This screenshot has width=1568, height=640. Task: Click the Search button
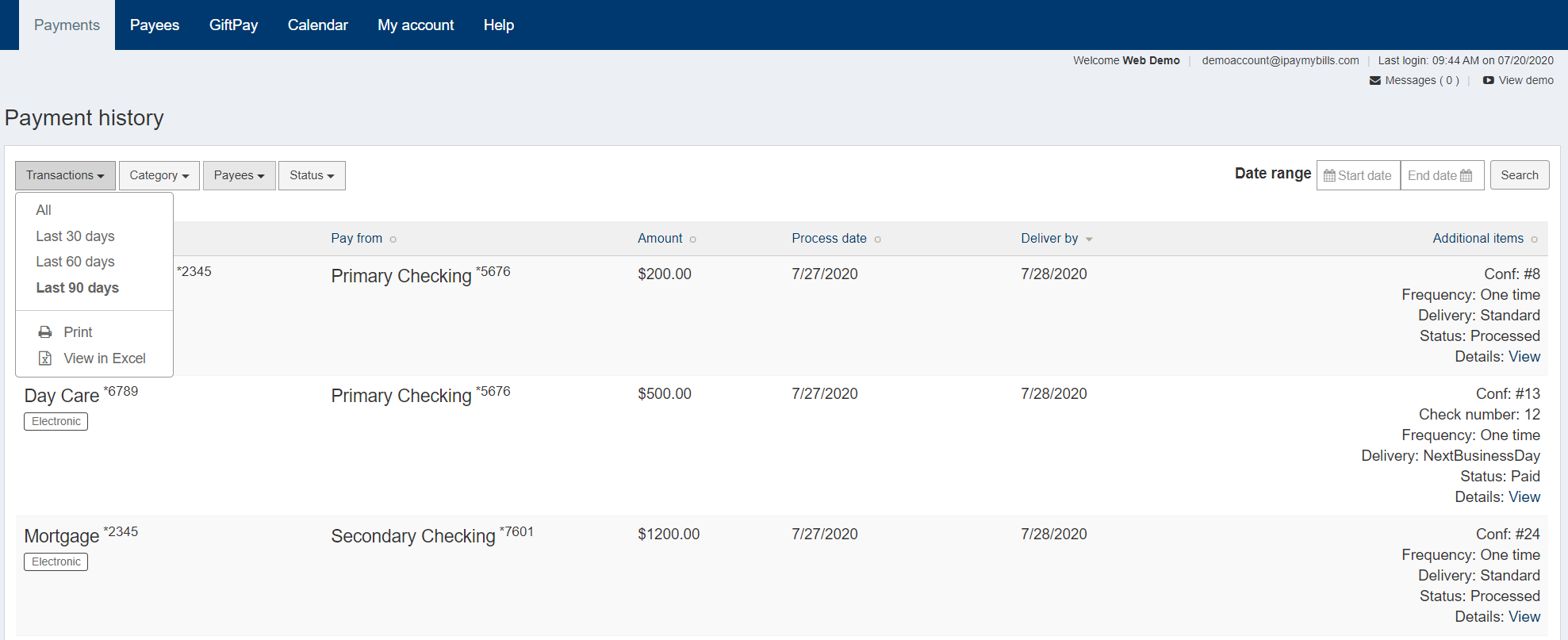coord(1519,175)
